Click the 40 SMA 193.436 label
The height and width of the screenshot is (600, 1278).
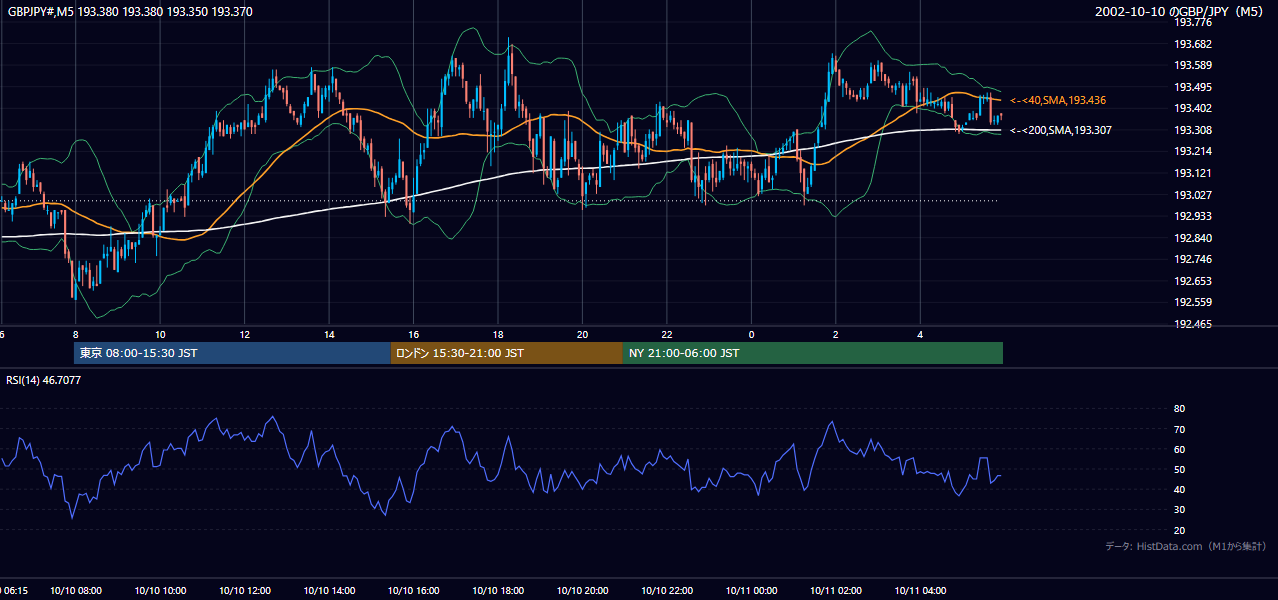pyautogui.click(x=1057, y=101)
